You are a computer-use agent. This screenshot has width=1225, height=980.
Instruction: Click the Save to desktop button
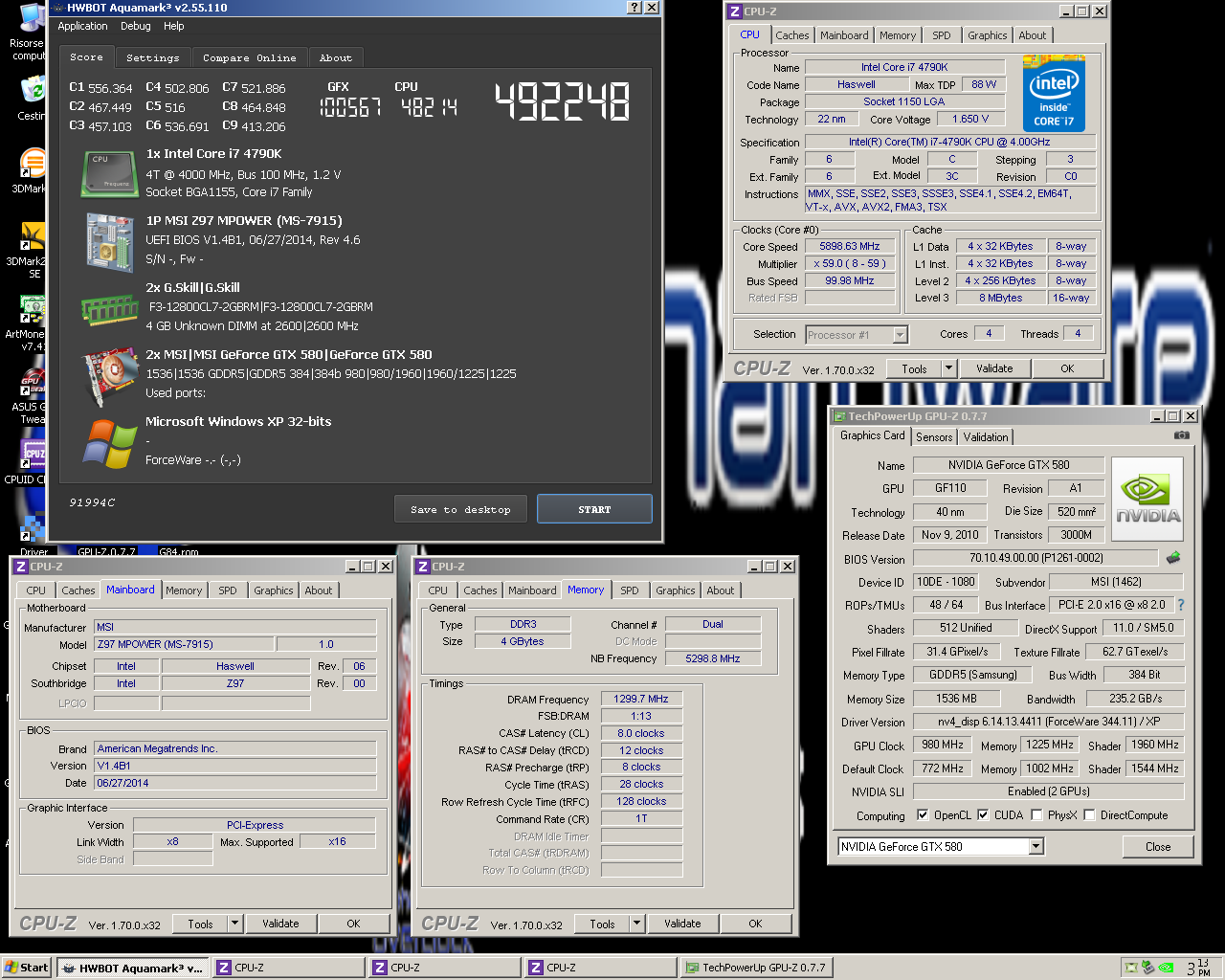460,509
